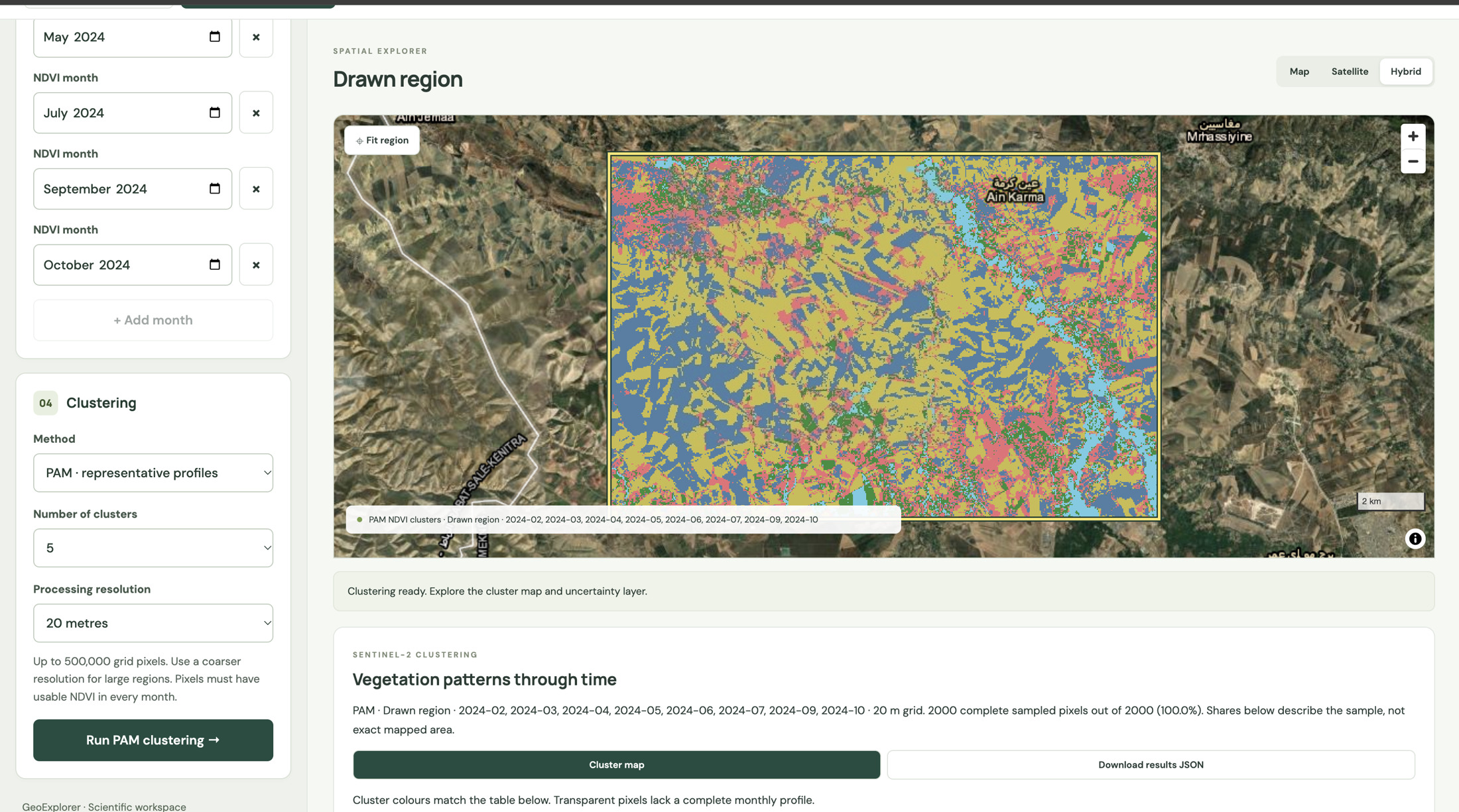
Task: Open calendar picker for July 2024 field
Action: [214, 113]
